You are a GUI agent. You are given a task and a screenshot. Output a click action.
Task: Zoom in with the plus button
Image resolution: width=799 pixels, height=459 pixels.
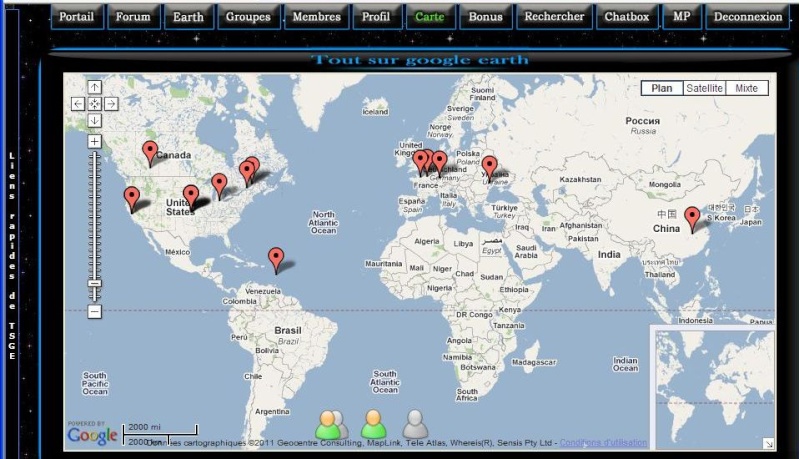tap(94, 141)
